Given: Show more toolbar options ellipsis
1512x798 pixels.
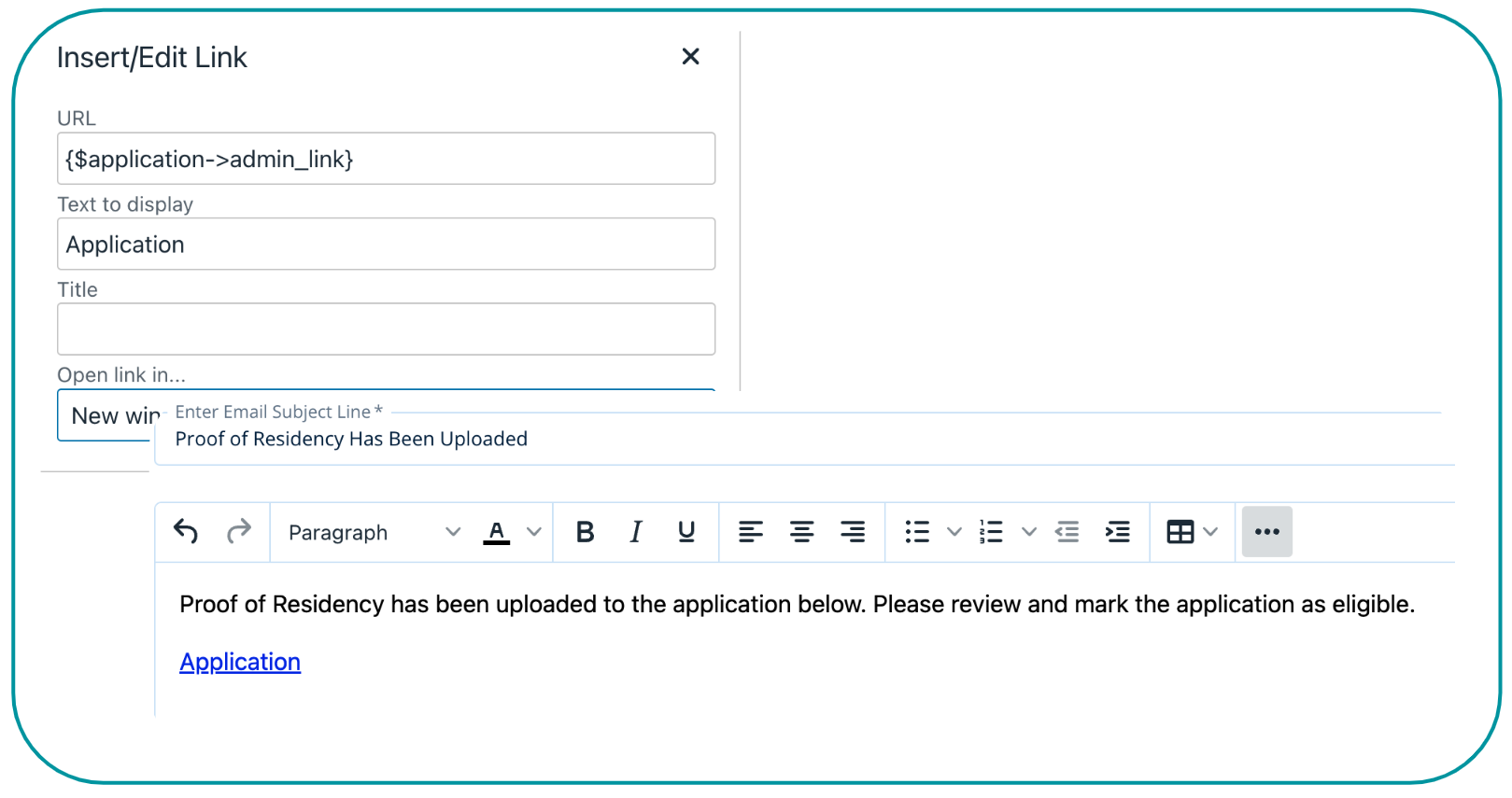Looking at the screenshot, I should (1267, 532).
